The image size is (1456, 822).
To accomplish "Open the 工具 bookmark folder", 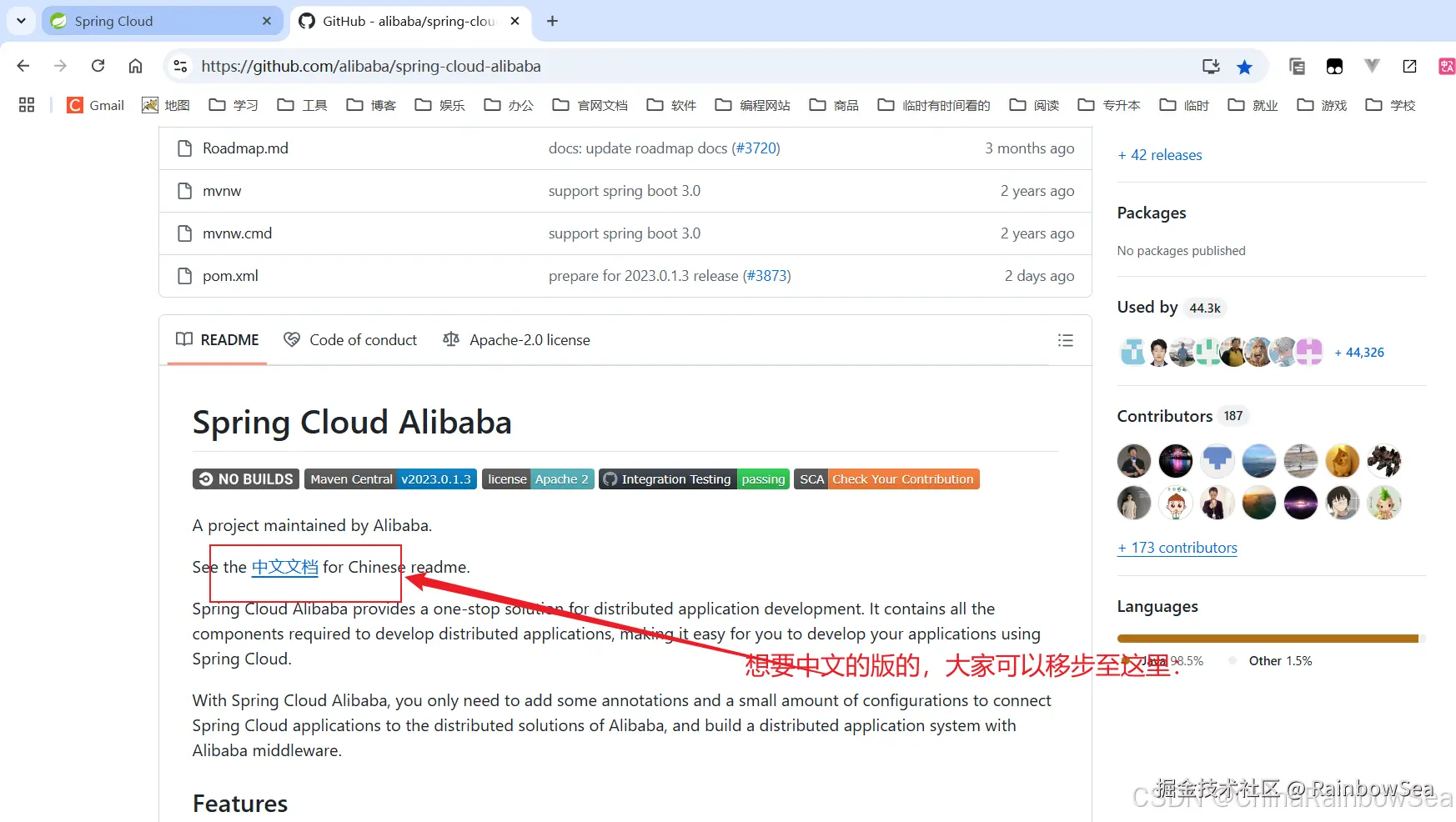I will click(x=303, y=105).
